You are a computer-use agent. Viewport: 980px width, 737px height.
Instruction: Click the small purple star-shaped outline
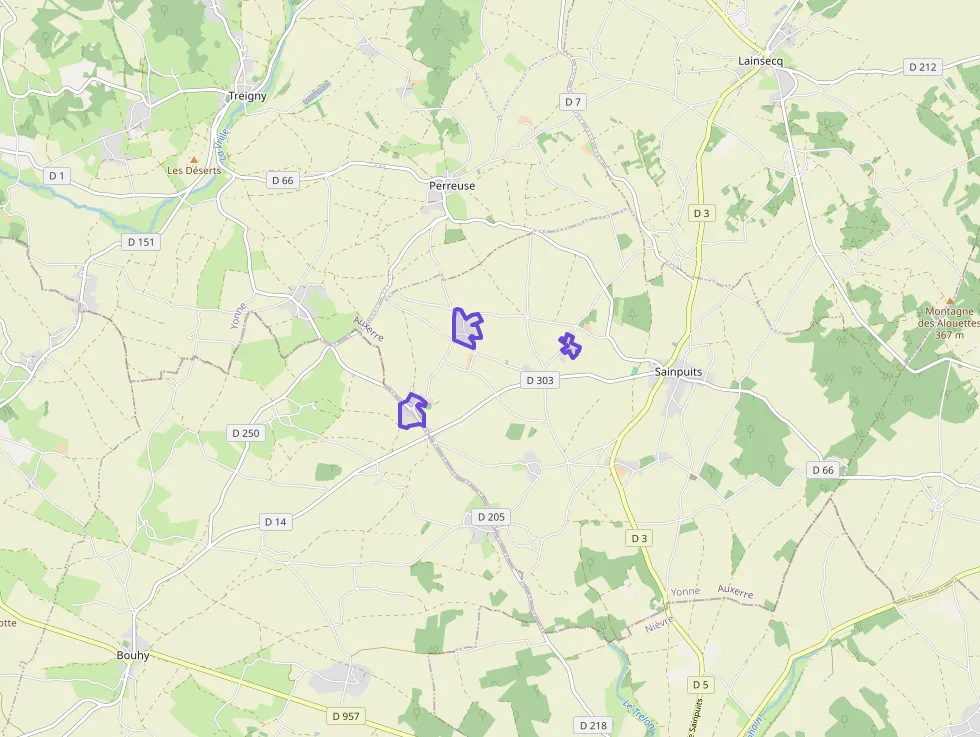click(569, 346)
